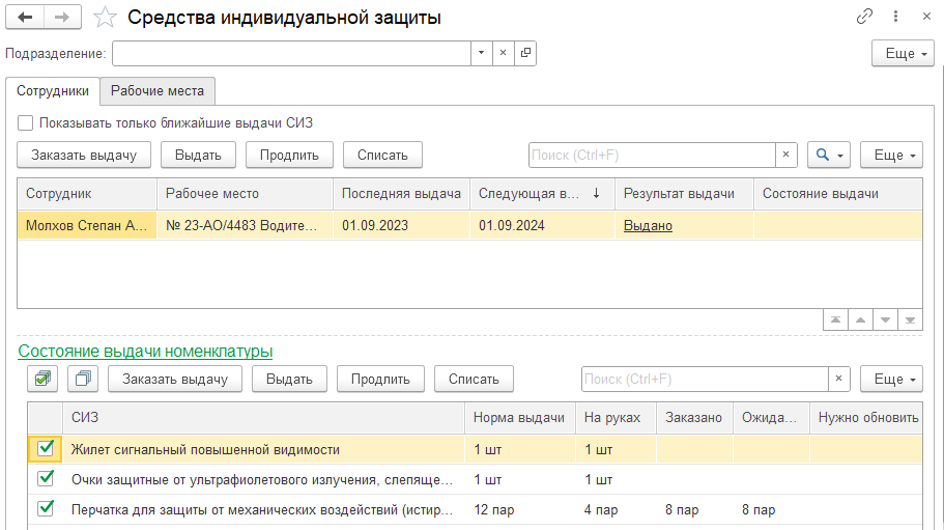Viewport: 944px width, 530px height.
Task: Click the forward navigation arrow
Action: (63, 18)
